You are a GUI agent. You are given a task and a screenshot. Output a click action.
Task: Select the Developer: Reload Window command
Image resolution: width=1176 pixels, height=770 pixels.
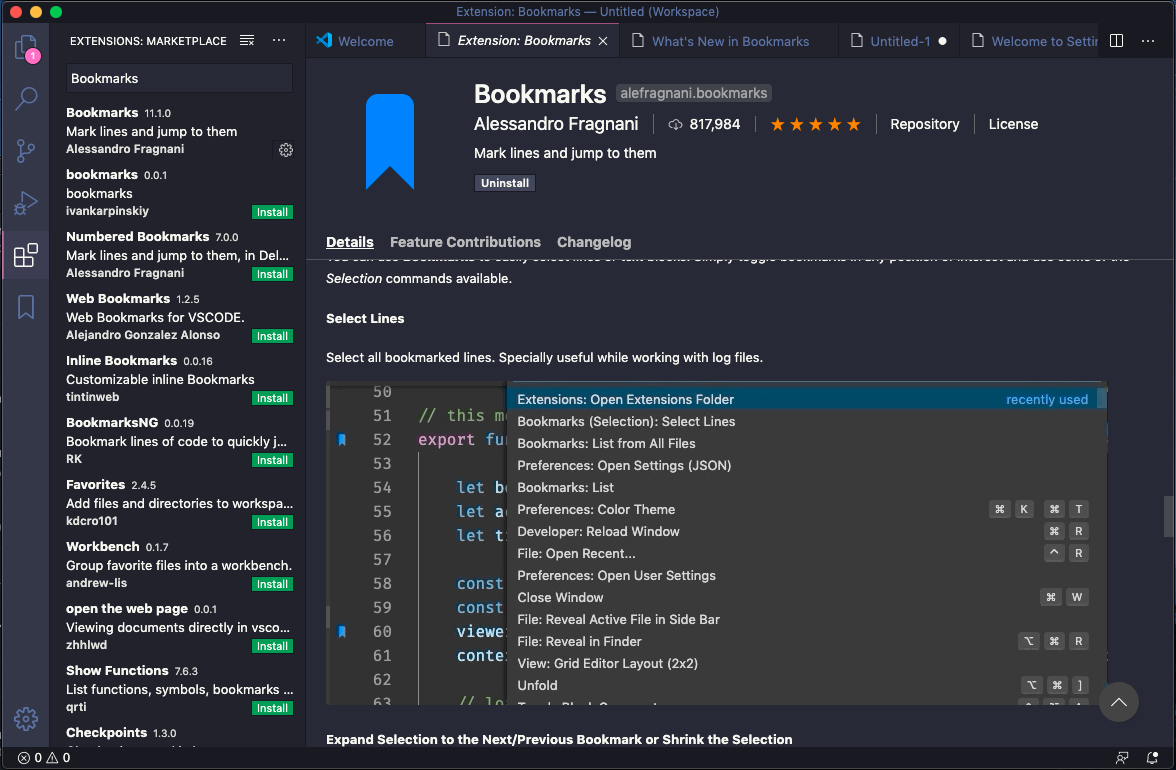600,531
